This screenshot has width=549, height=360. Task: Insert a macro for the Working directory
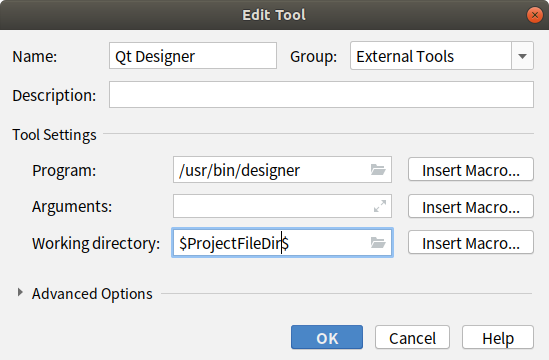pos(471,242)
